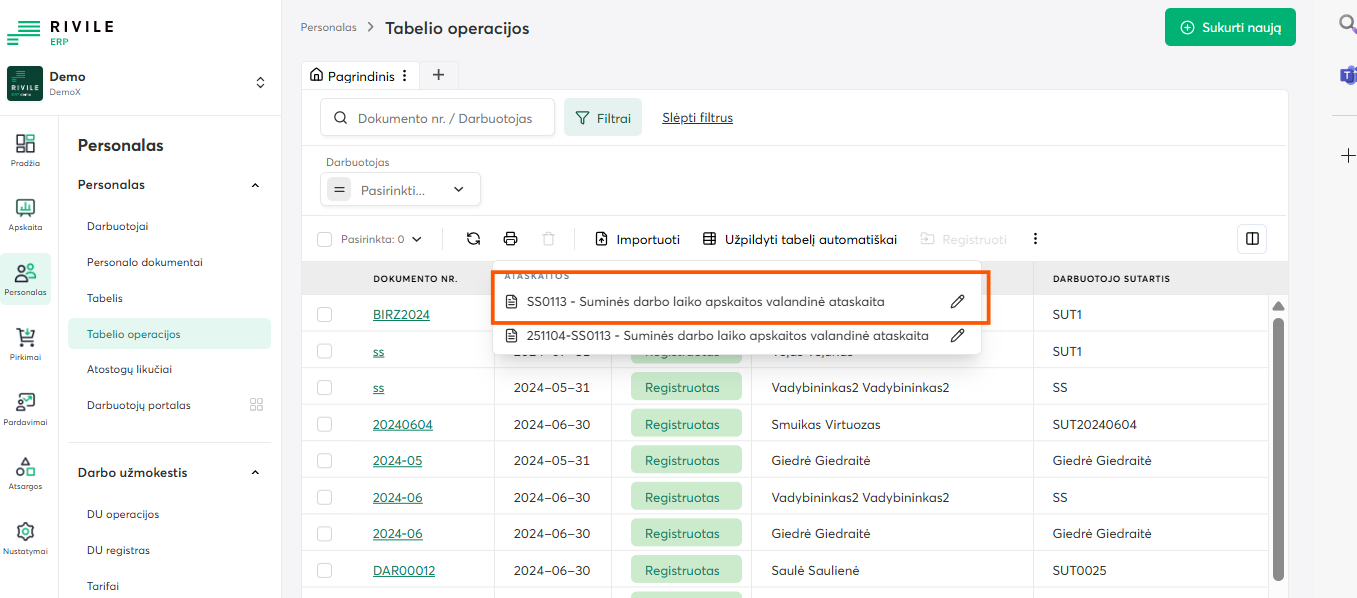Click pencil icon for SS0113 report
This screenshot has width=1357, height=598.
click(957, 301)
